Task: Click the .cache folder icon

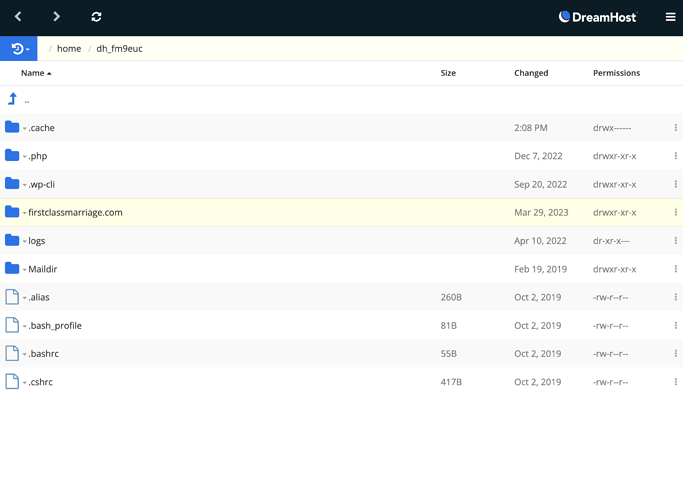Action: click(12, 127)
